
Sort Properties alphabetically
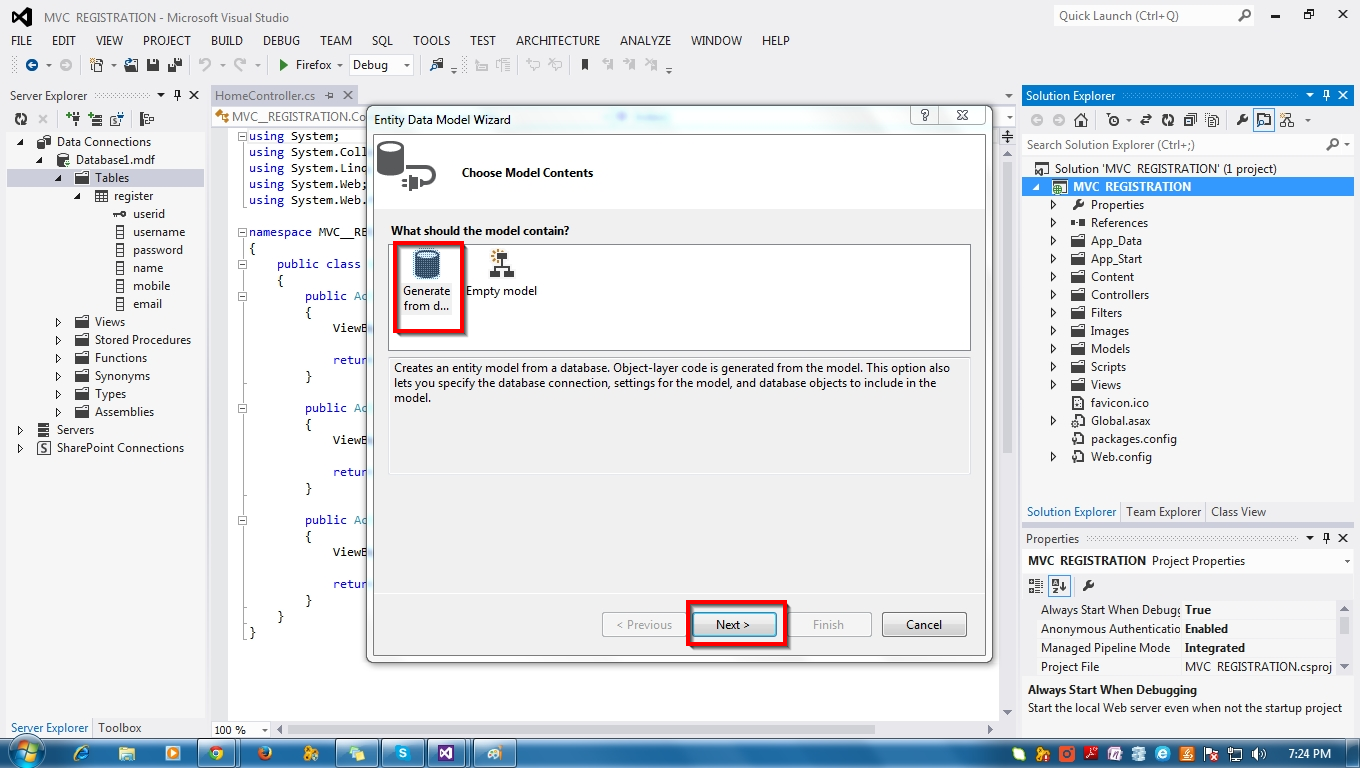1059,586
